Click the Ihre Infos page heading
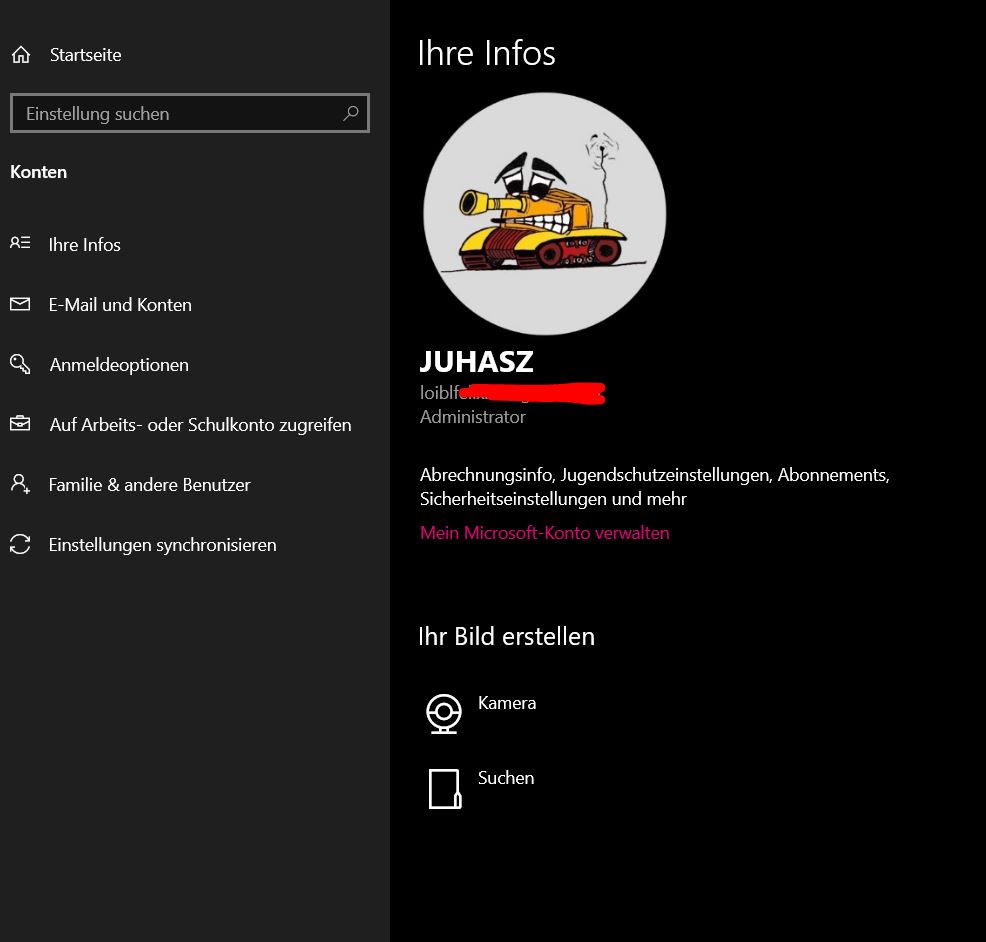 487,53
